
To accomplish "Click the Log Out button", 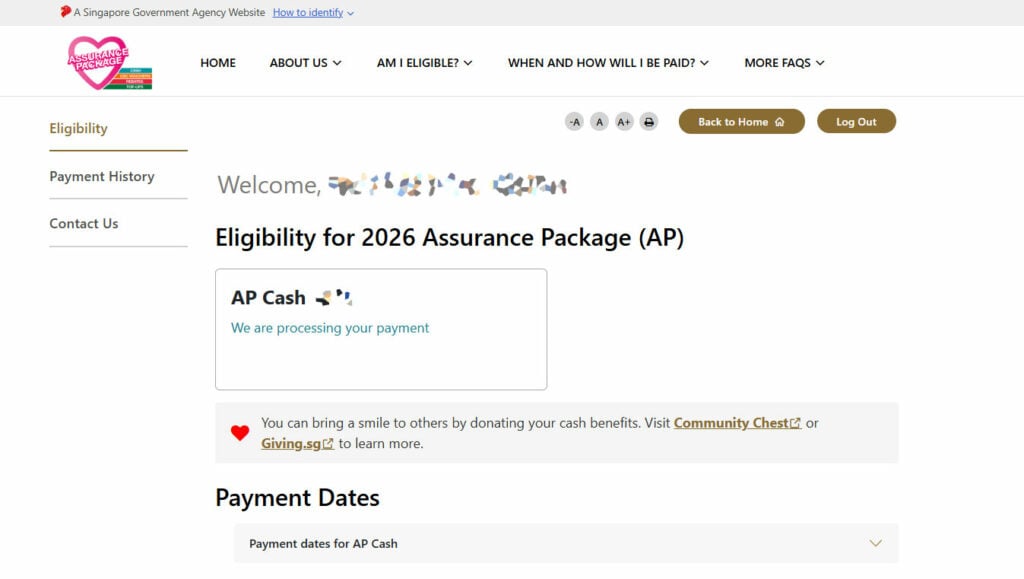I will tap(856, 119).
